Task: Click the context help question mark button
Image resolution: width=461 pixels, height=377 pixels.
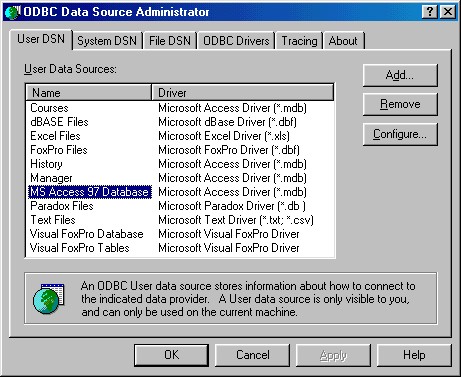Action: click(x=430, y=12)
